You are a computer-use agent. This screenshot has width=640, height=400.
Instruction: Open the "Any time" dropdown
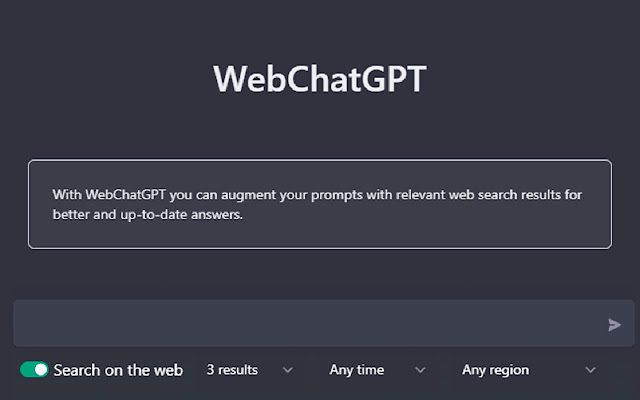point(376,370)
